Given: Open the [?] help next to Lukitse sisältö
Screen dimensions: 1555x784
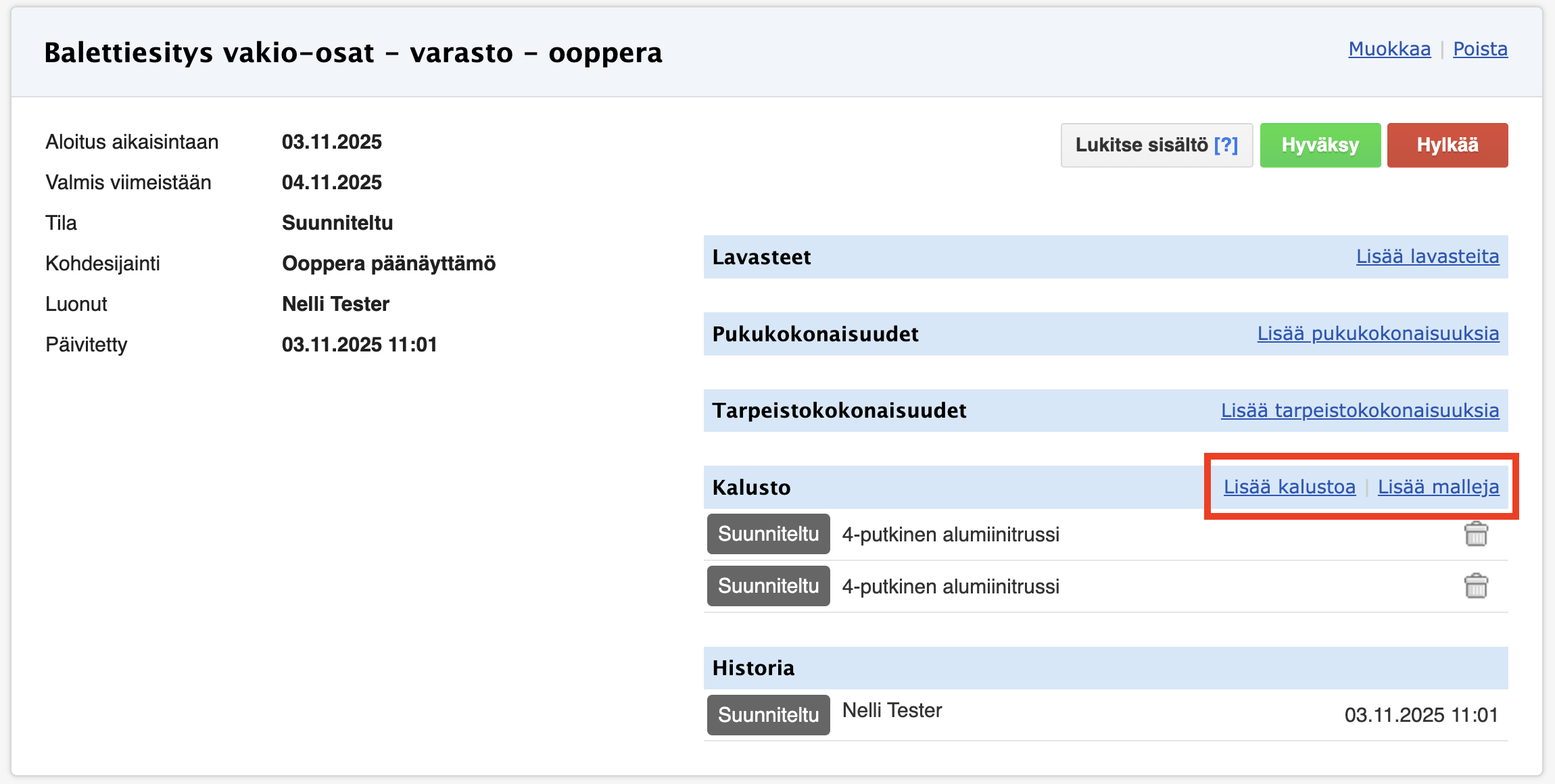Looking at the screenshot, I should (1226, 145).
